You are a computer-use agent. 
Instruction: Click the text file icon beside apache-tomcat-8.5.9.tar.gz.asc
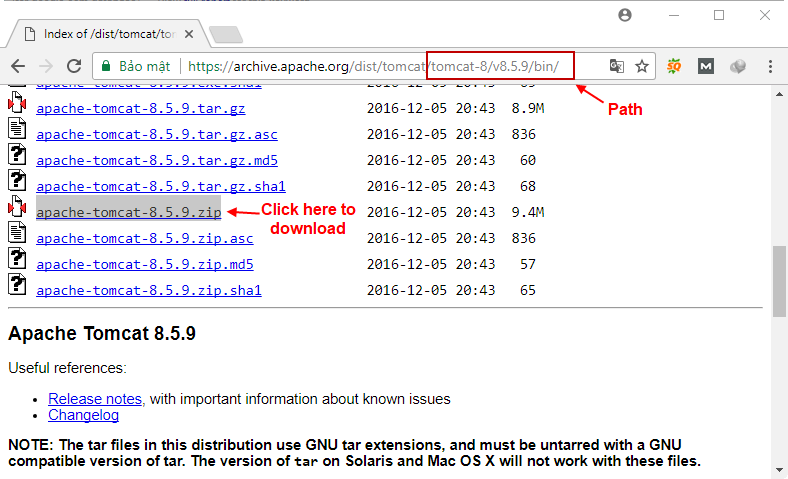pos(17,128)
